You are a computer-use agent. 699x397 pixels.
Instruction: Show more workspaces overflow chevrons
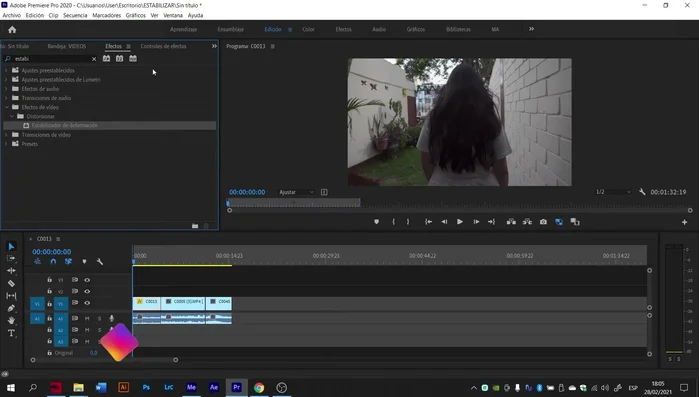(531, 29)
